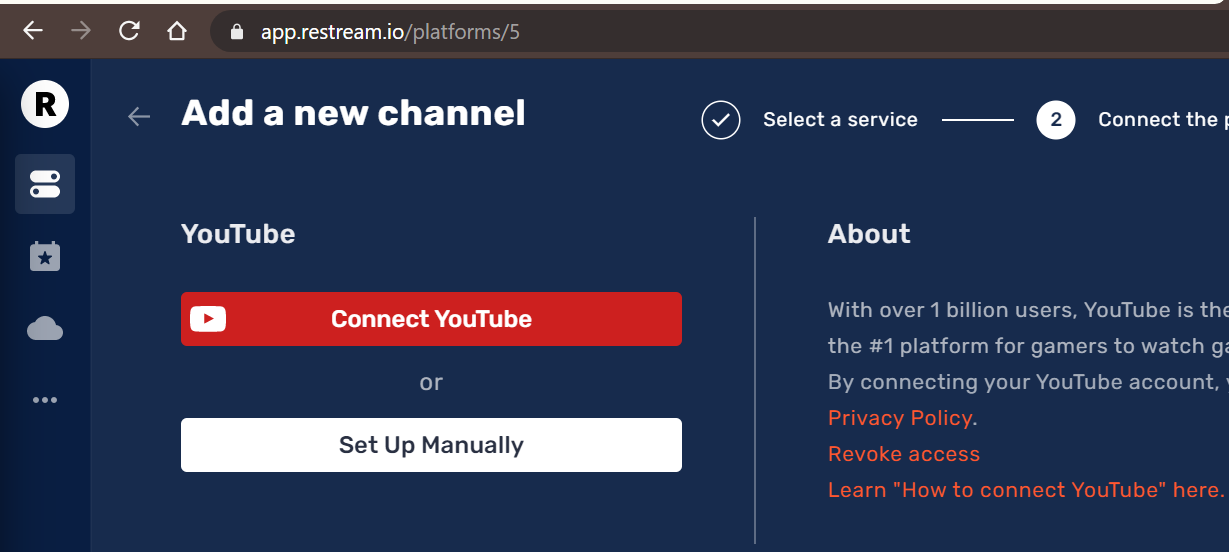Click the Revoke access link

(904, 454)
